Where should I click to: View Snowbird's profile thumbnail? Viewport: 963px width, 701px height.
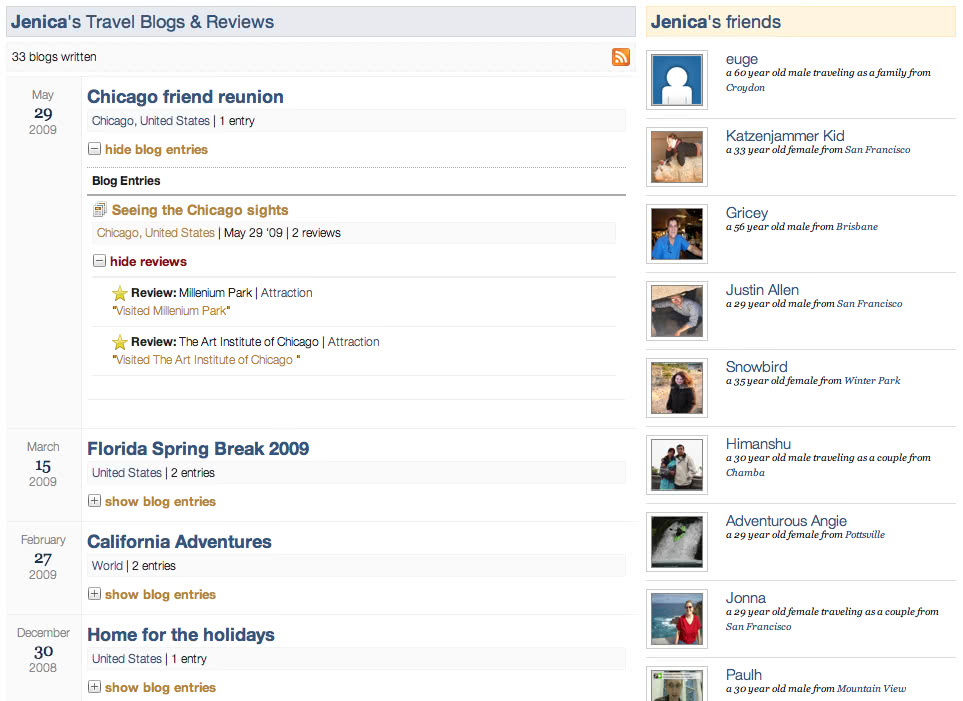[677, 388]
